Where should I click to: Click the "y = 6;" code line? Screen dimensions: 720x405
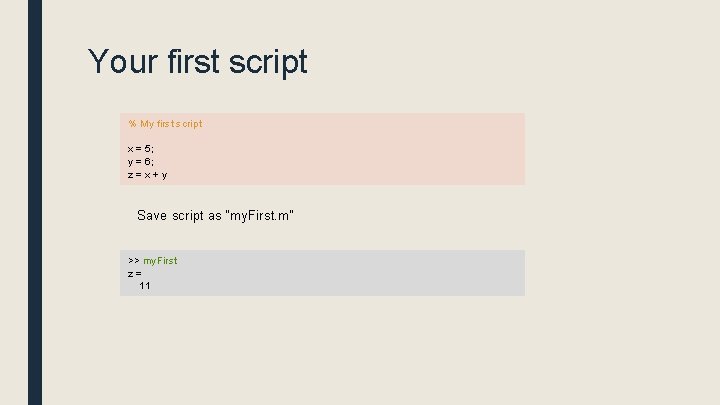(x=141, y=161)
